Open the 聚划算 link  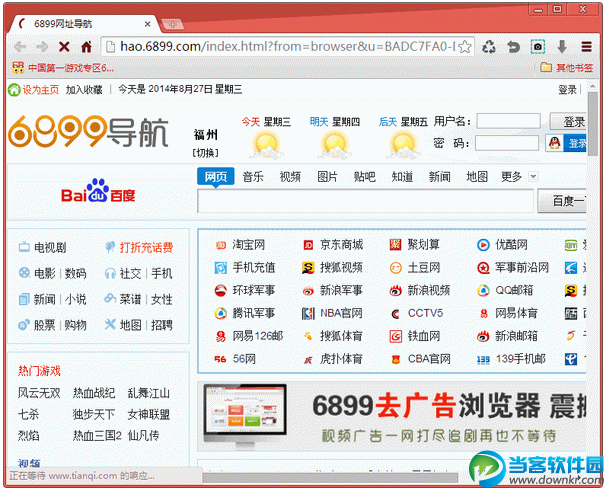[x=424, y=245]
